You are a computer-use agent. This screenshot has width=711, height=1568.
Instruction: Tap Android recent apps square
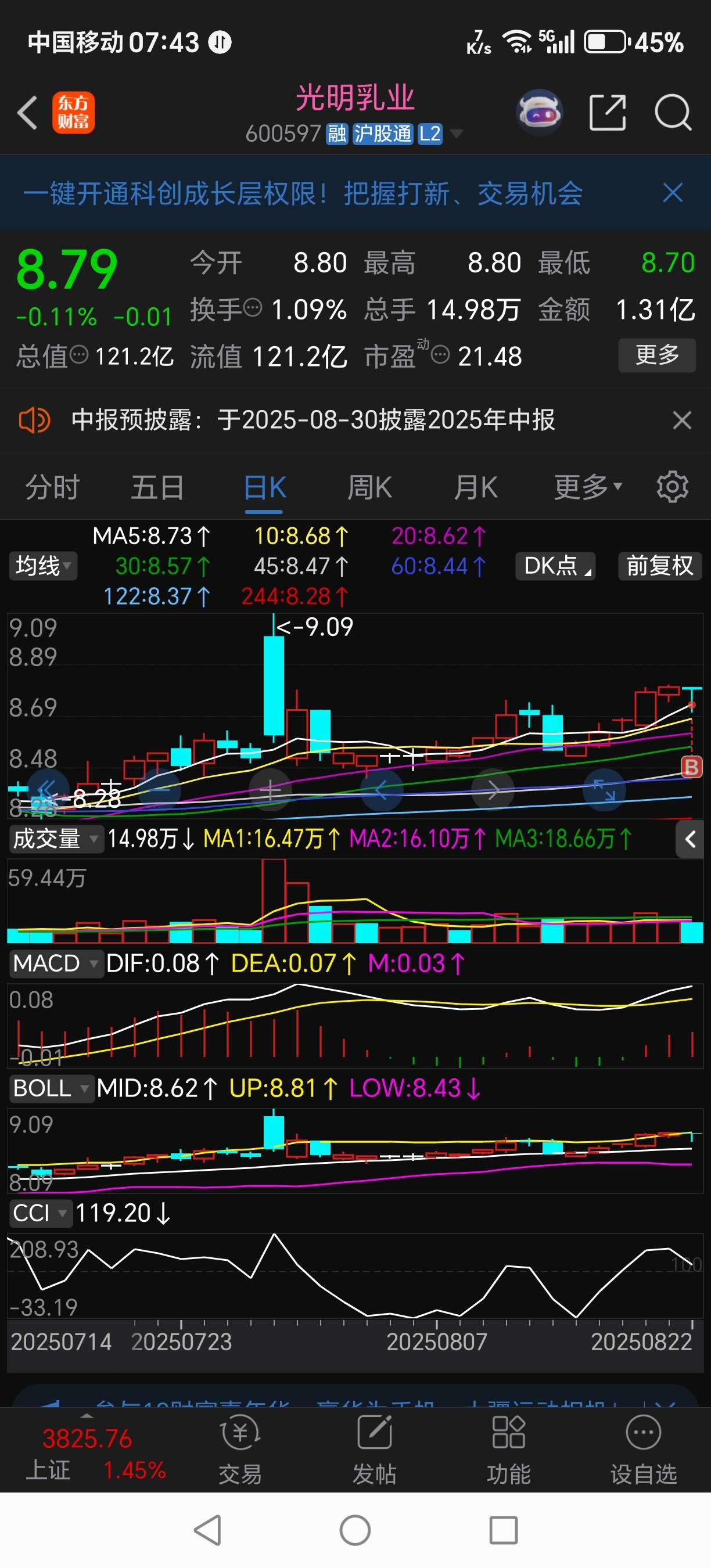coord(504,1530)
